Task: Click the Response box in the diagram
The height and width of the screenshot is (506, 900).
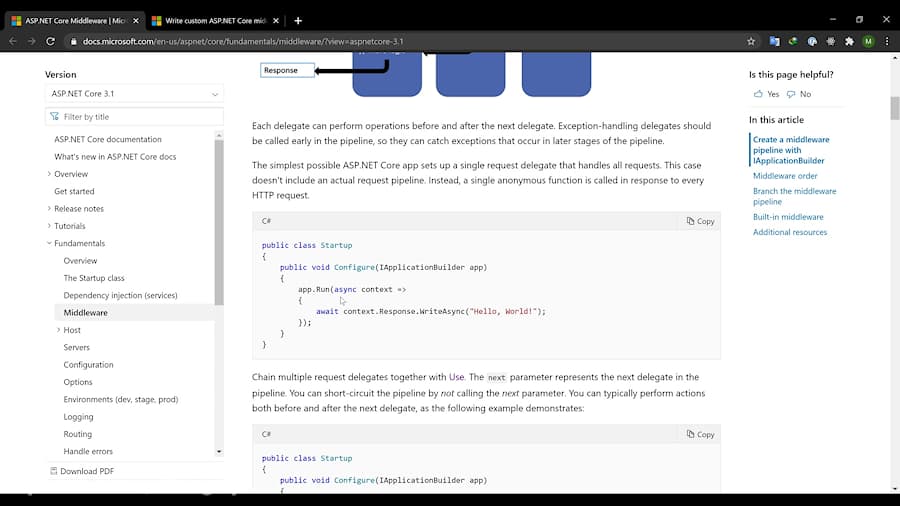Action: [287, 70]
